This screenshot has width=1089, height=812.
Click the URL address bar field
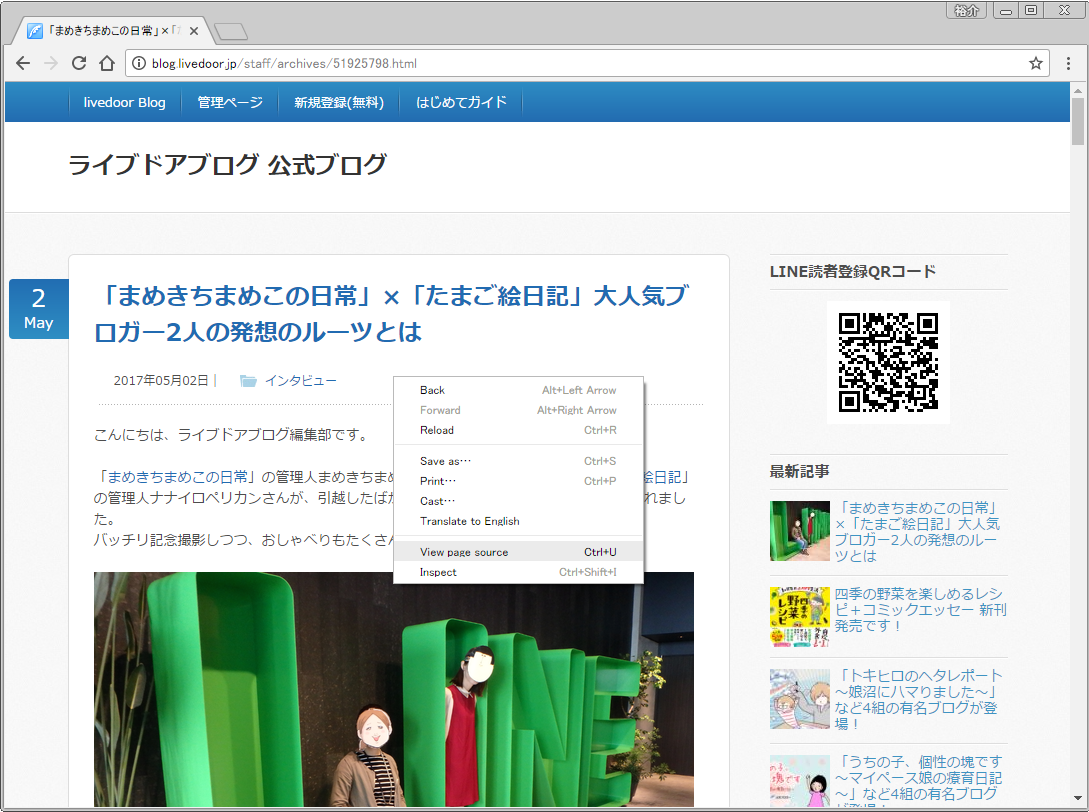pyautogui.click(x=580, y=64)
